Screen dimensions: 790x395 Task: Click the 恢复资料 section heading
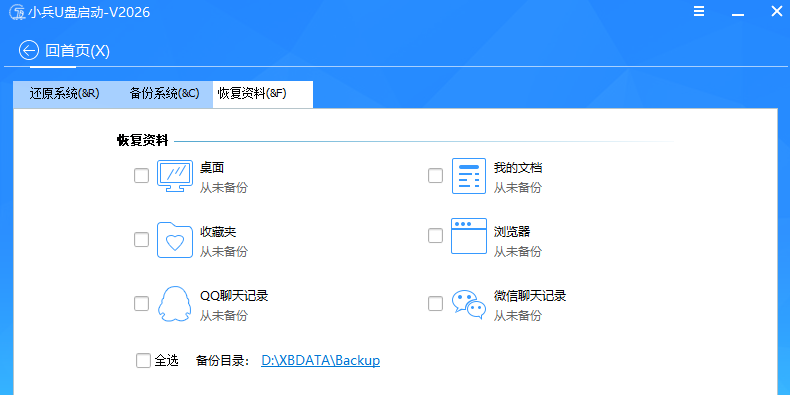pos(143,141)
